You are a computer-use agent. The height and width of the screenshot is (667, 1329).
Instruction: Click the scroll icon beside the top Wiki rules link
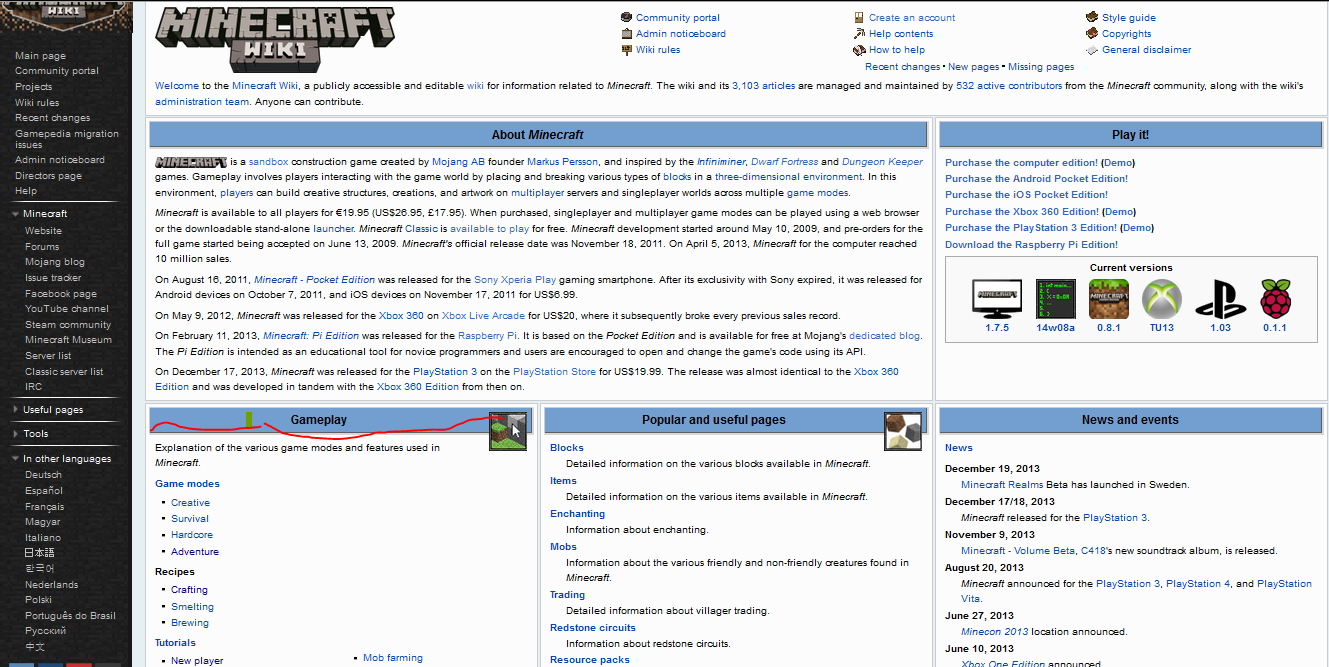627,49
